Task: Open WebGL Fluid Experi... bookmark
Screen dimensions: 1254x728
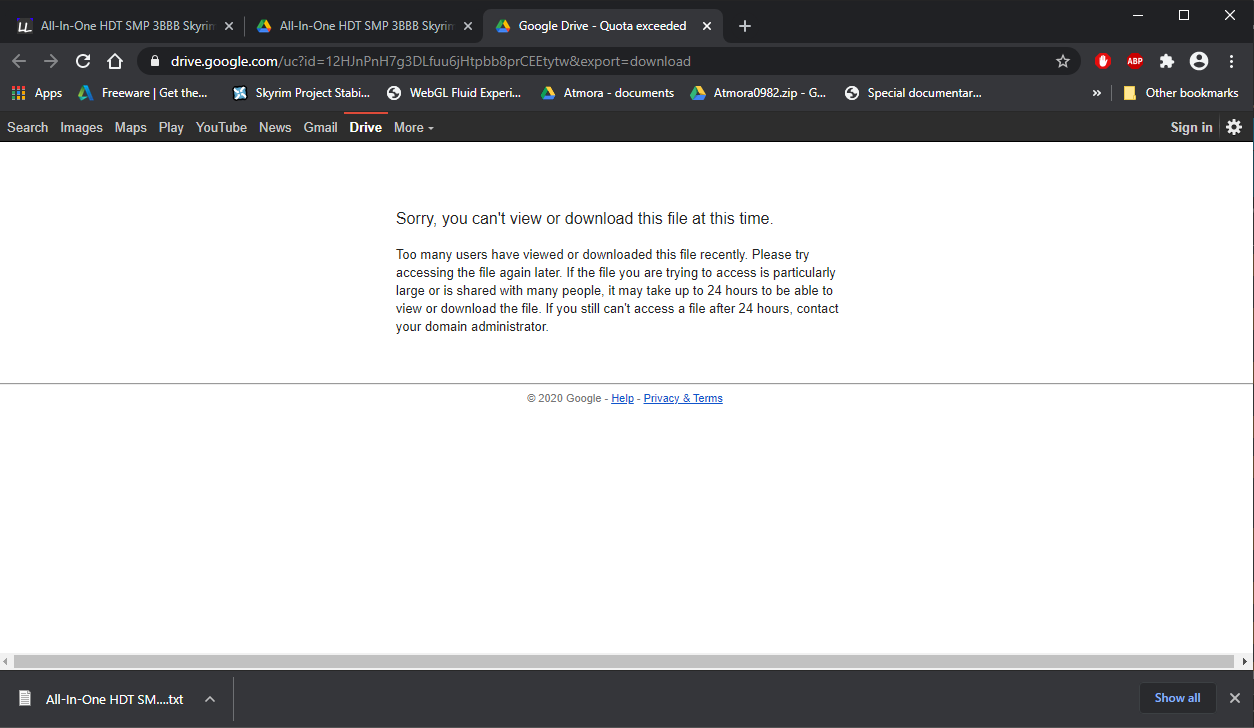Action: tap(454, 93)
